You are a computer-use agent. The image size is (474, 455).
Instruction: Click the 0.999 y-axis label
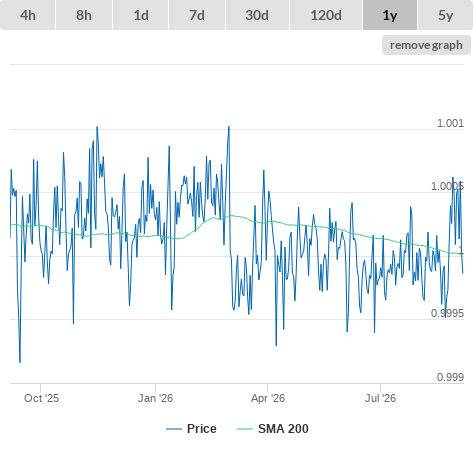pyautogui.click(x=450, y=377)
